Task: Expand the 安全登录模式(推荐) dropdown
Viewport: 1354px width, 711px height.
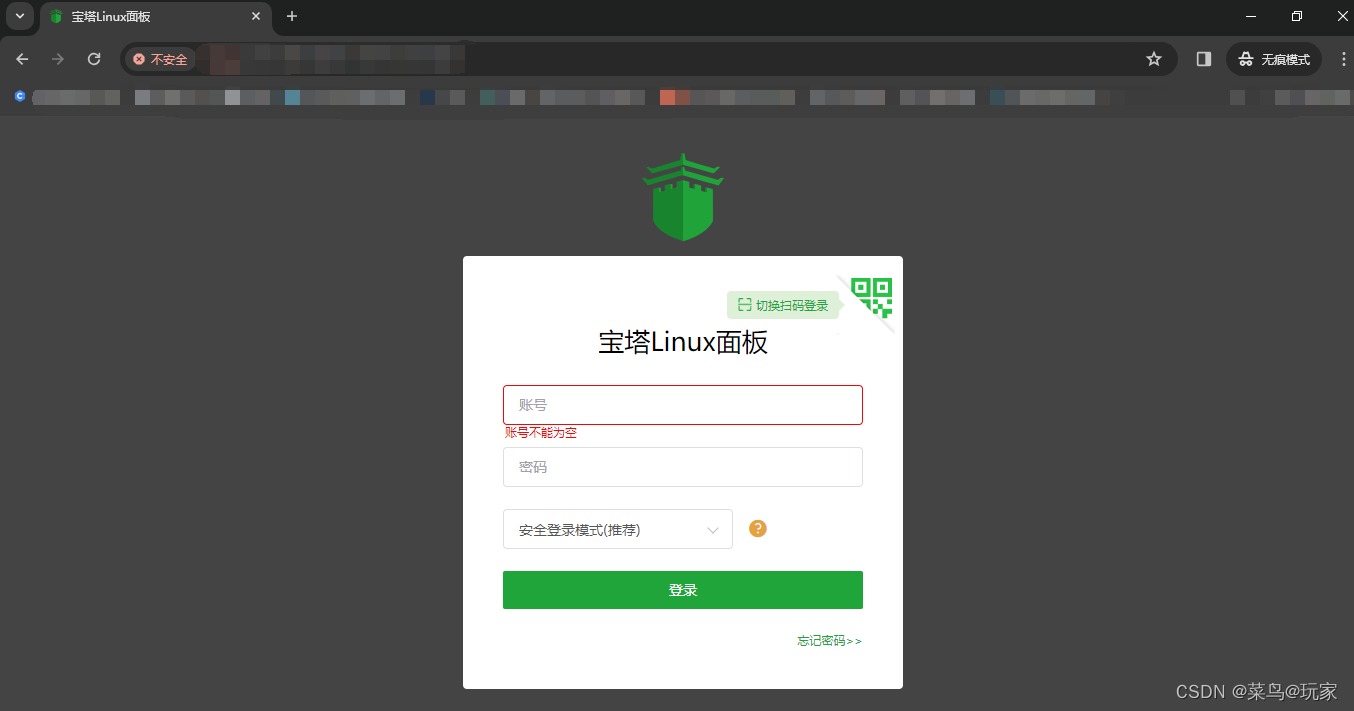Action: coord(618,529)
